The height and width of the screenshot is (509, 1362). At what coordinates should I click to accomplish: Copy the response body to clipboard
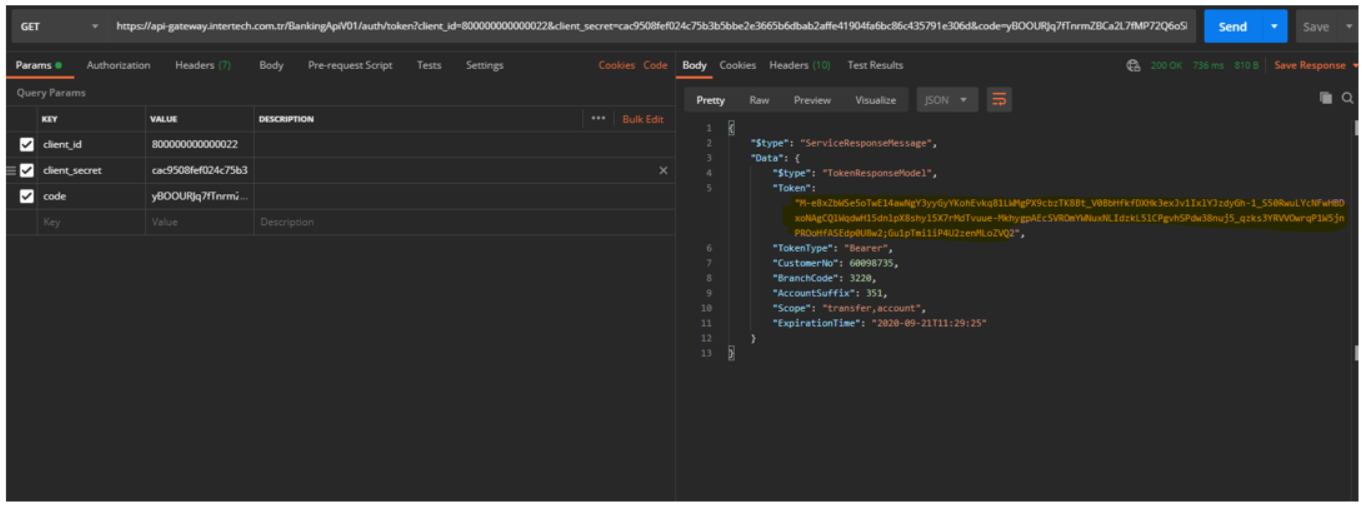[x=1326, y=98]
